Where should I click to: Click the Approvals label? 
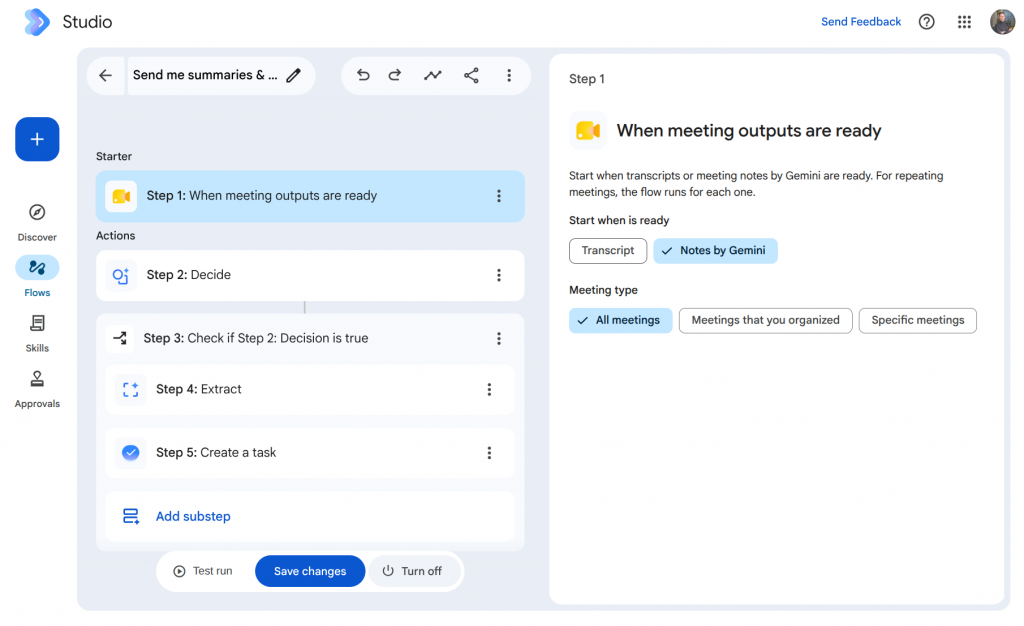(37, 404)
